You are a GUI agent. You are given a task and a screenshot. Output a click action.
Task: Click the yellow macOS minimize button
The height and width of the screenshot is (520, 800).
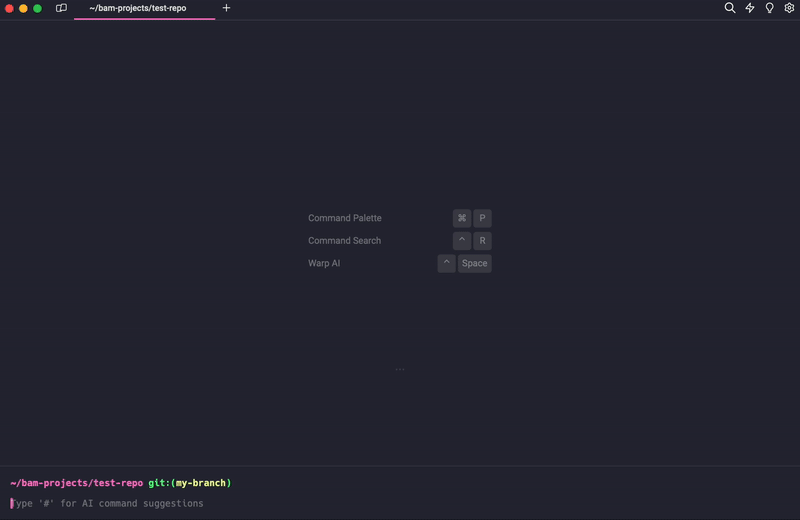23,8
